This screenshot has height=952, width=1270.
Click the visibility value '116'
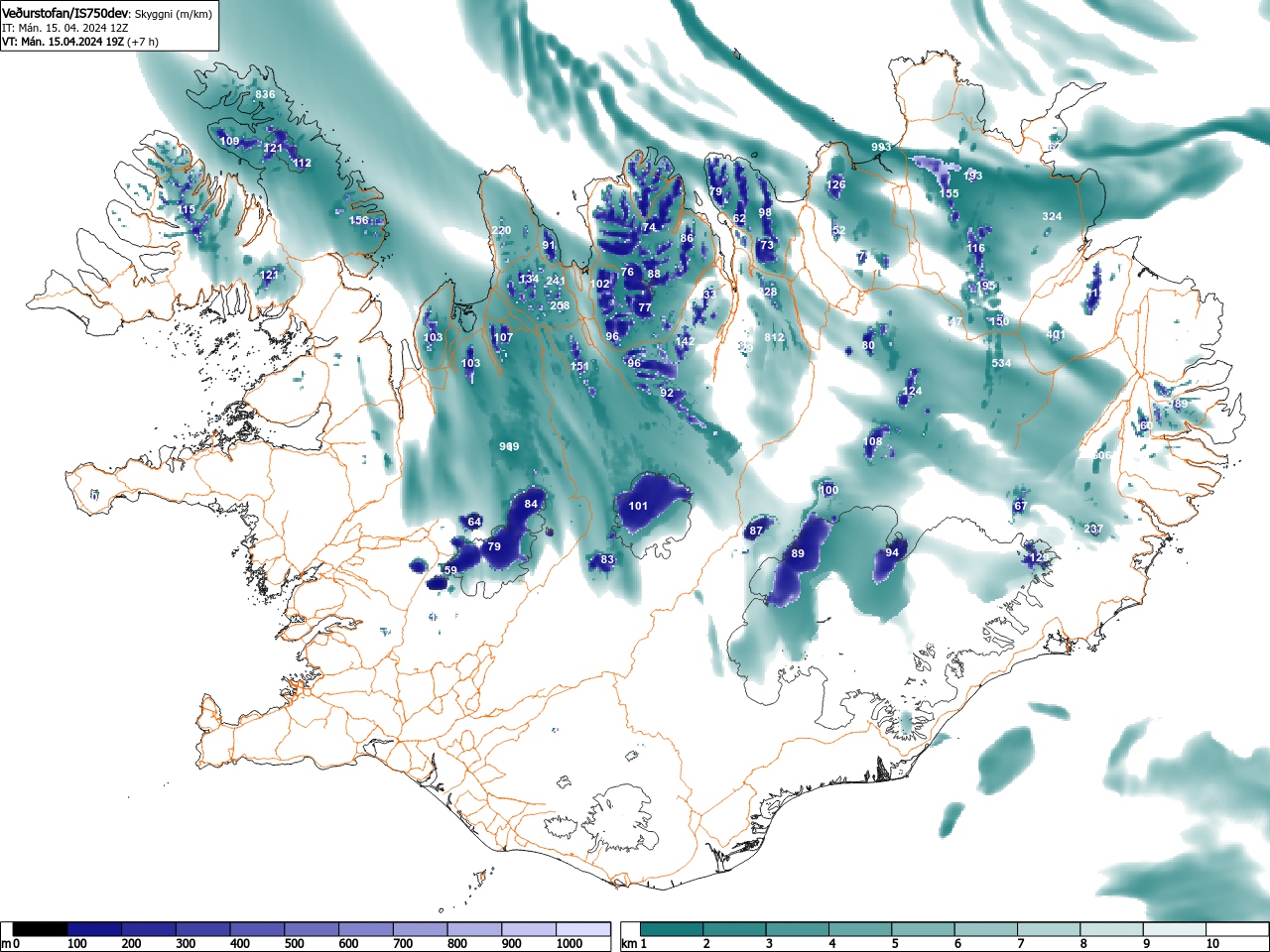(976, 249)
